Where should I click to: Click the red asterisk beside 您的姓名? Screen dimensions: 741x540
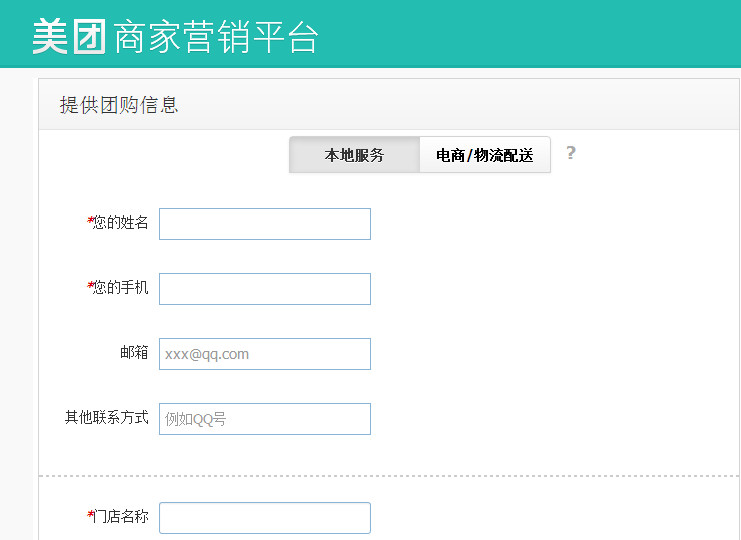90,221
